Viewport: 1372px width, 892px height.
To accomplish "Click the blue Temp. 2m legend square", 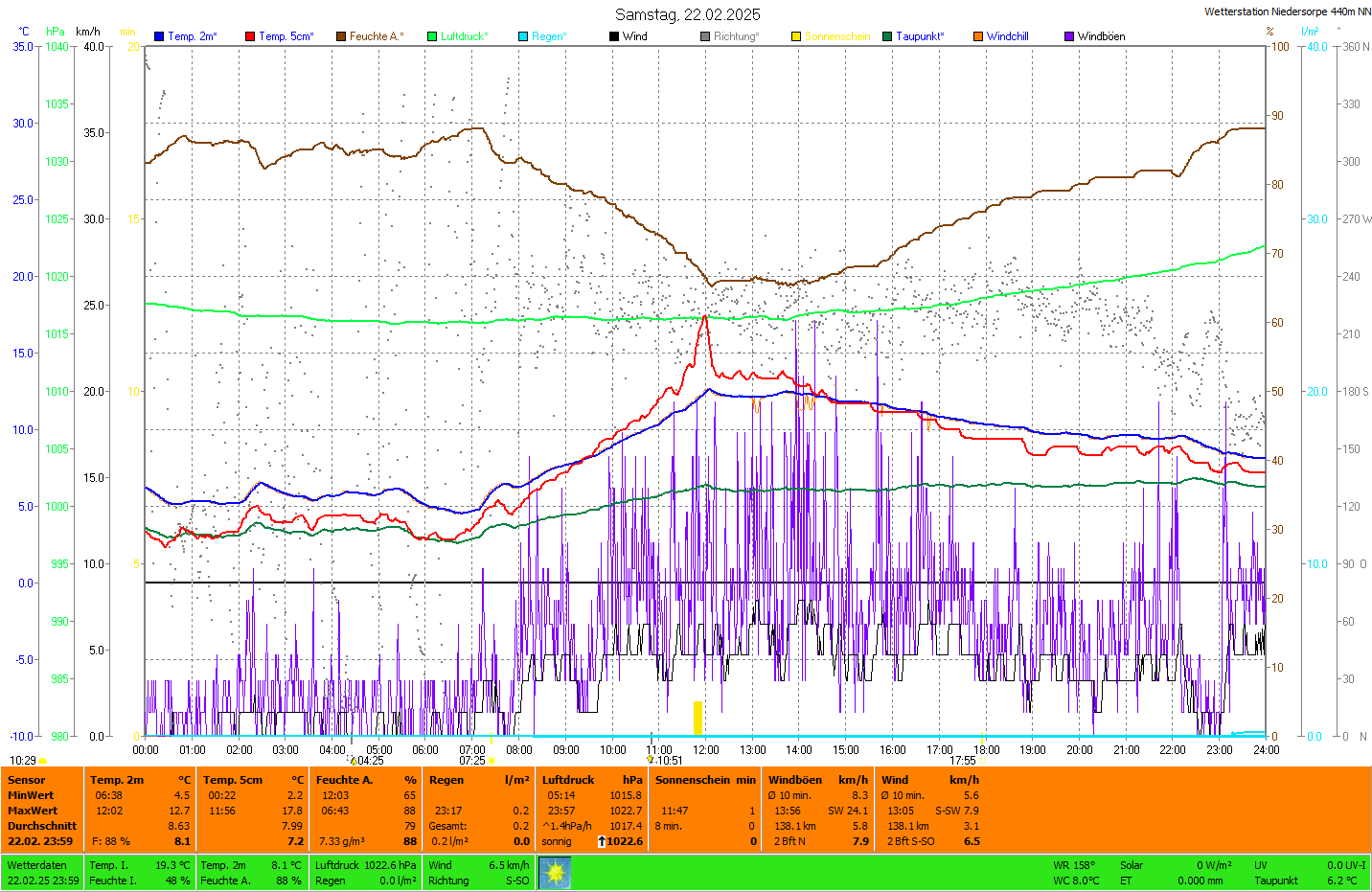I will (x=159, y=36).
